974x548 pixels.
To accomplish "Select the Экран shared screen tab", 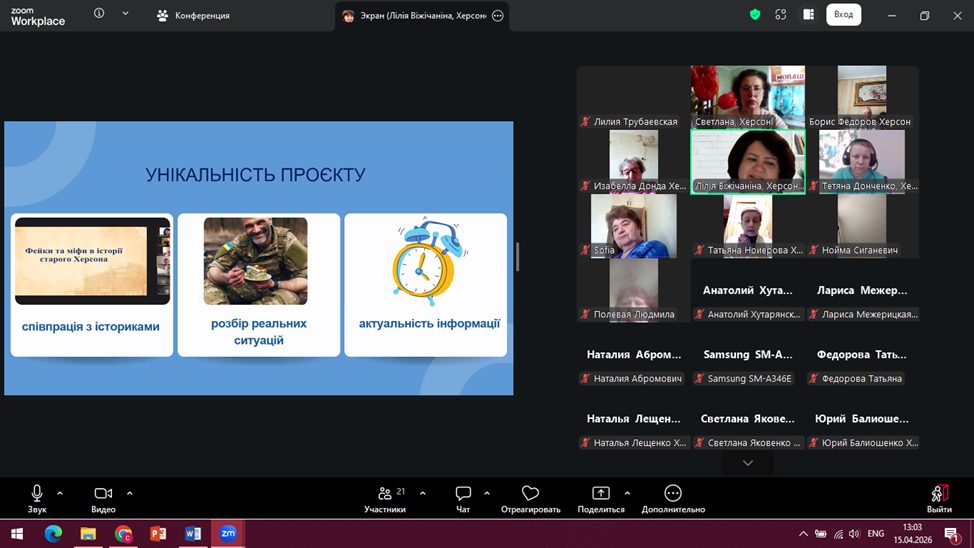I will [x=415, y=16].
